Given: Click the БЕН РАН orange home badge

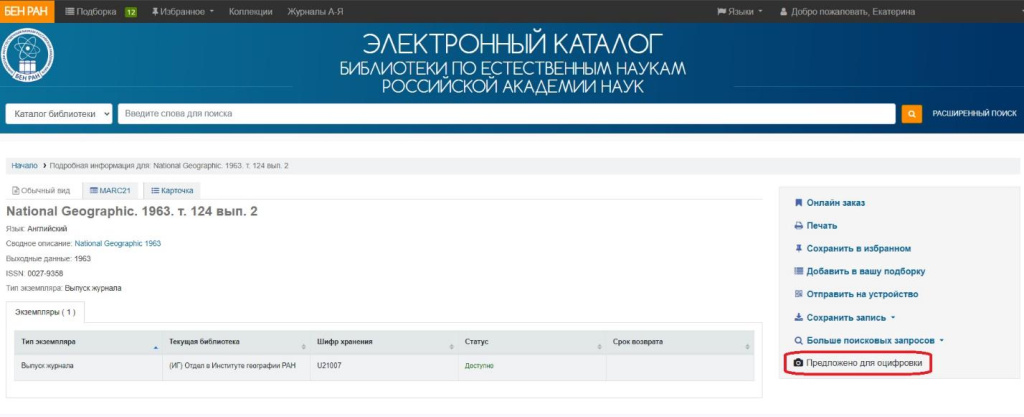Looking at the screenshot, I should coord(27,12).
